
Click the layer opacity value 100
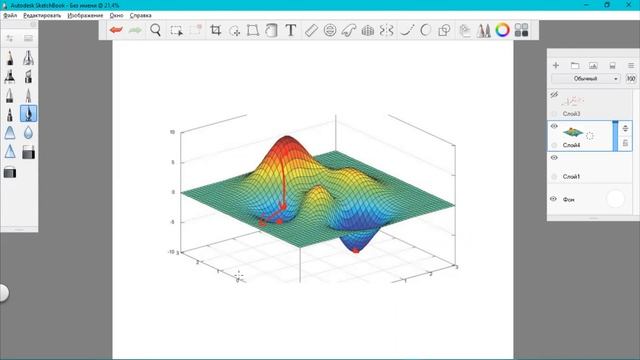pos(631,78)
